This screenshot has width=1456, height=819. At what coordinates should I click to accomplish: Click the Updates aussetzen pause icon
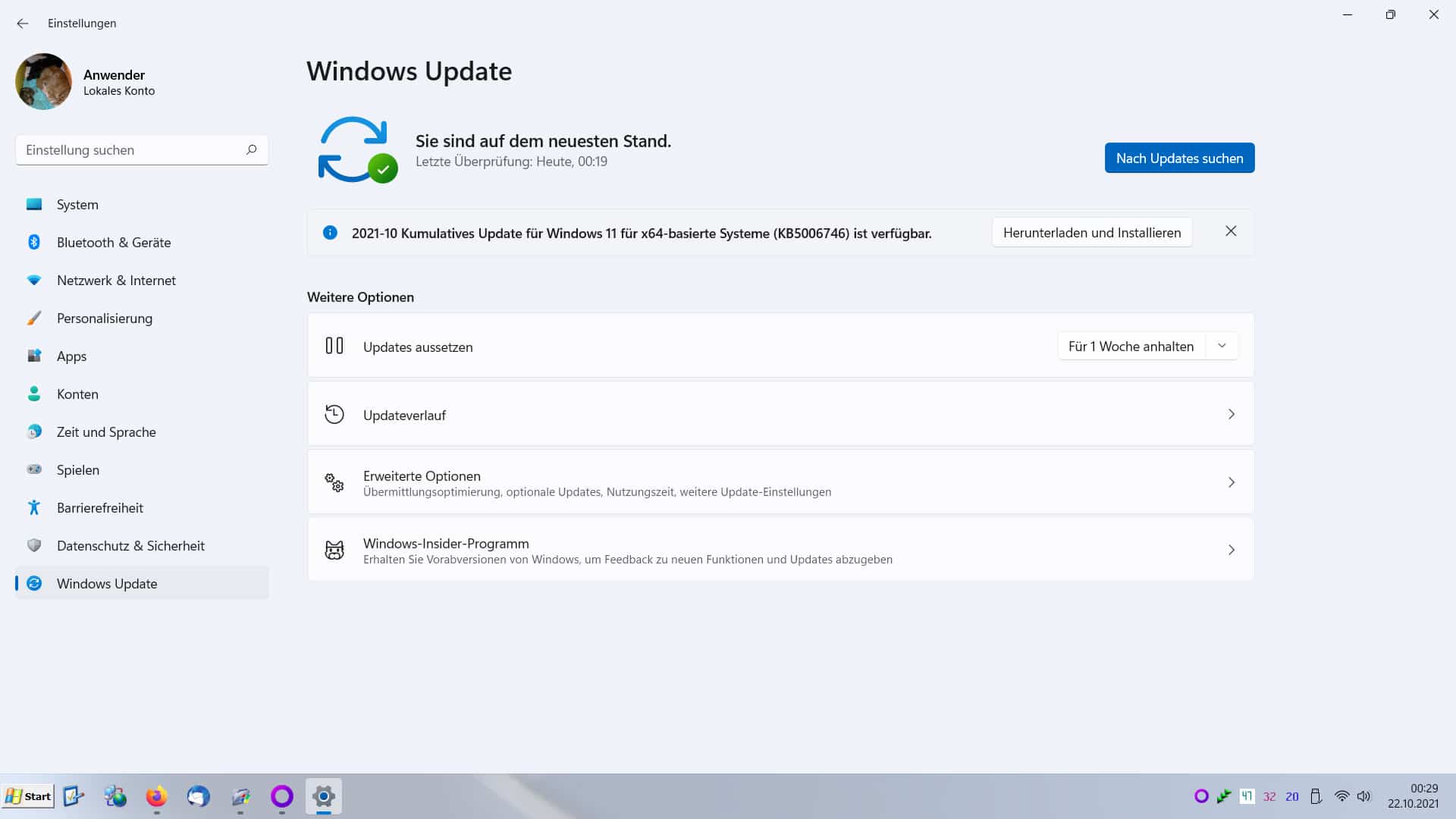pyautogui.click(x=334, y=346)
